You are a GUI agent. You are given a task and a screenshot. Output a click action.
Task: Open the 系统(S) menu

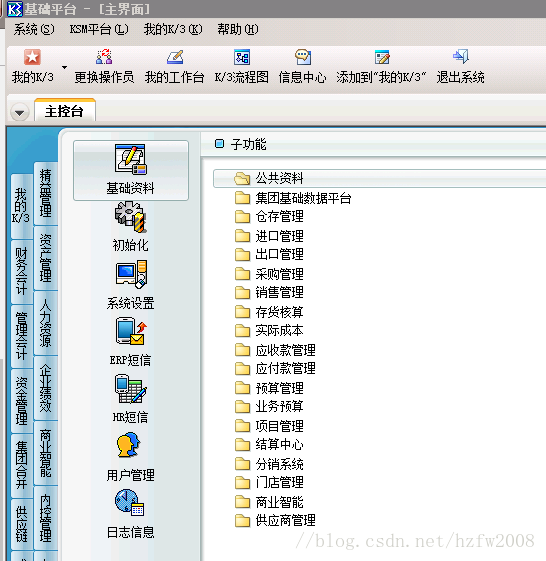pos(34,29)
